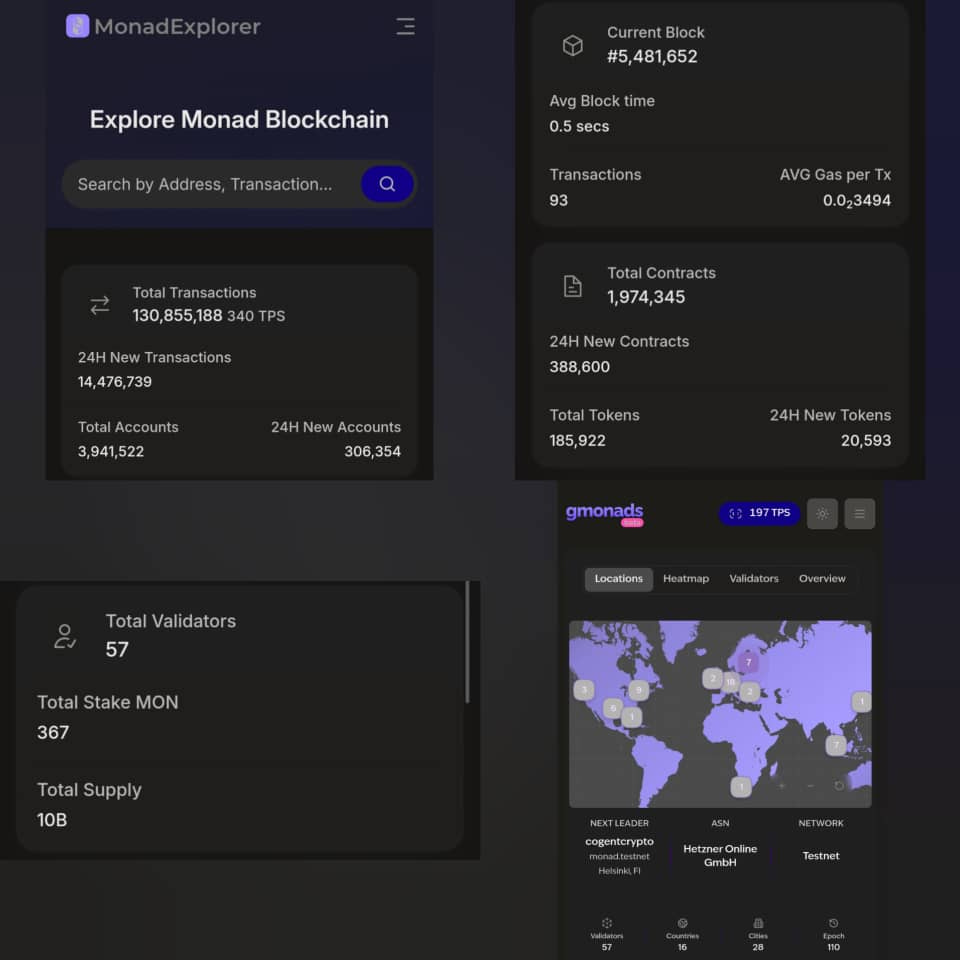Click the 93 transactions value

pyautogui.click(x=558, y=200)
